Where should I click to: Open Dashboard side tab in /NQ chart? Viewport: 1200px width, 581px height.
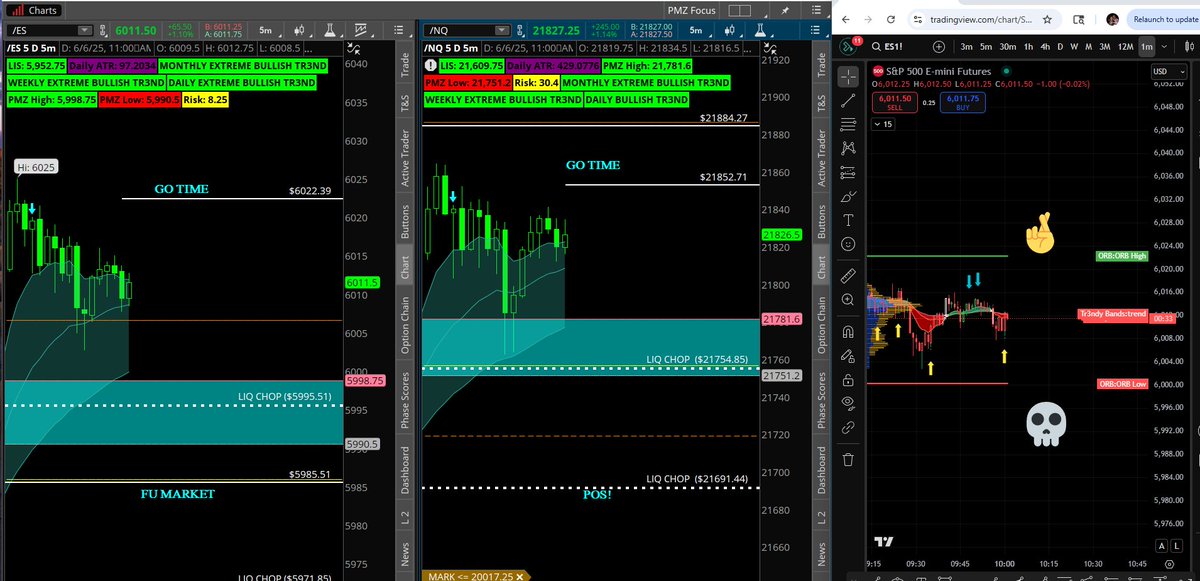click(823, 470)
